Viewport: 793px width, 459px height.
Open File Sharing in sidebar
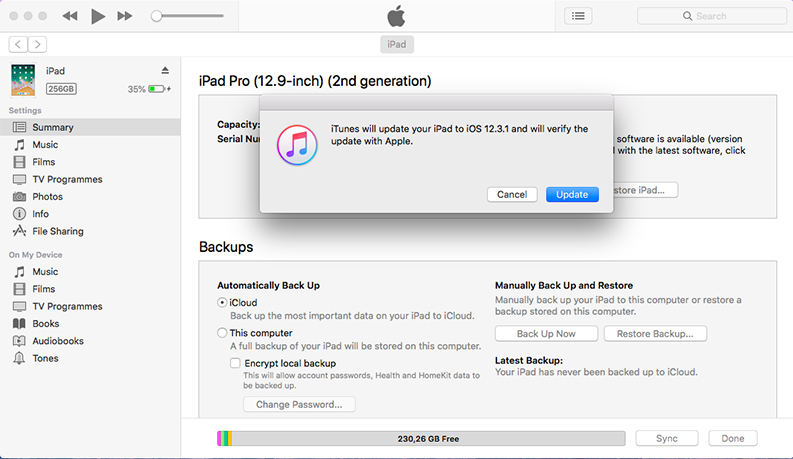(x=90, y=231)
